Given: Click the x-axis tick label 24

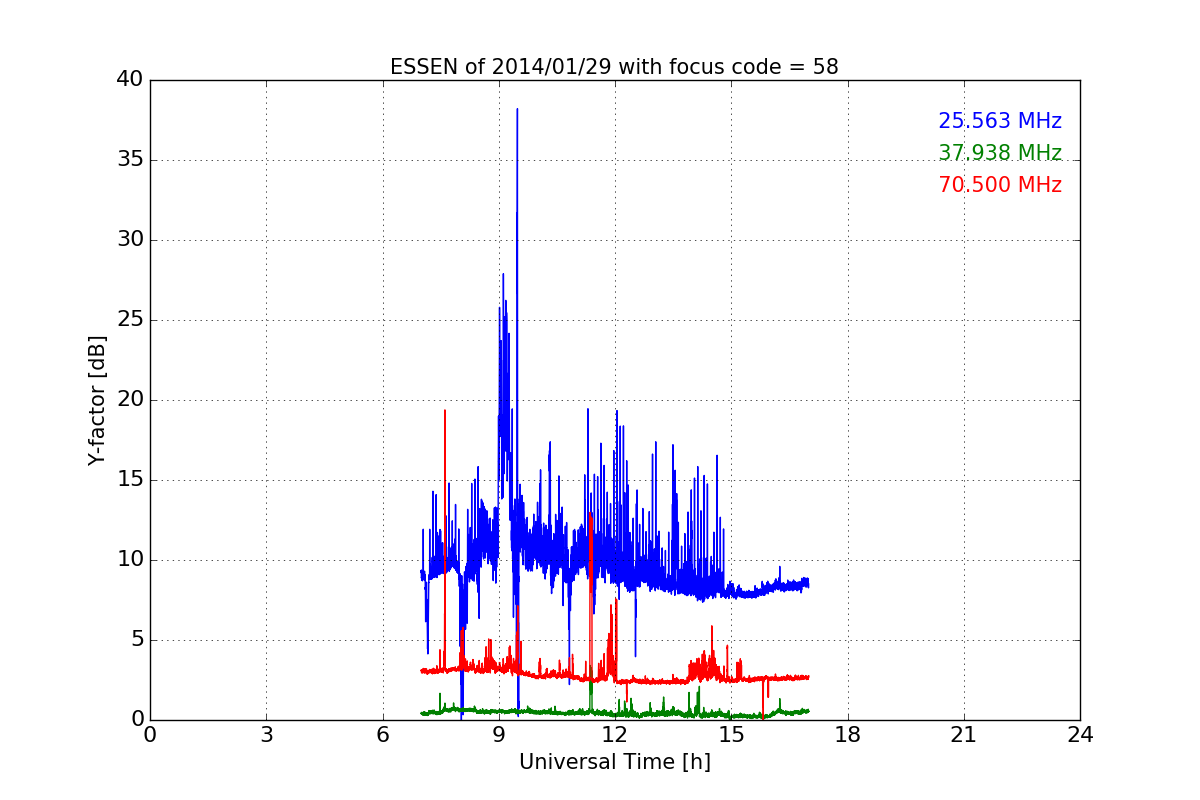Looking at the screenshot, I should point(1080,735).
